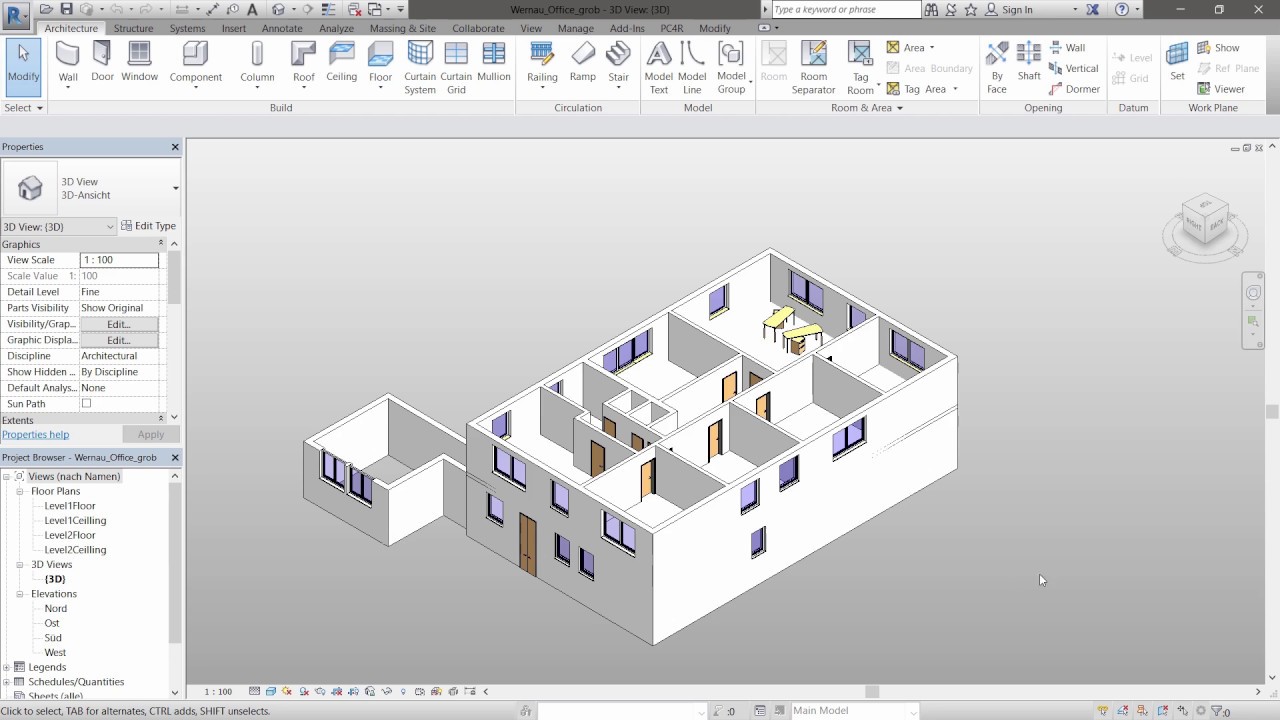Toggle the Viewer for work plane

click(1221, 88)
